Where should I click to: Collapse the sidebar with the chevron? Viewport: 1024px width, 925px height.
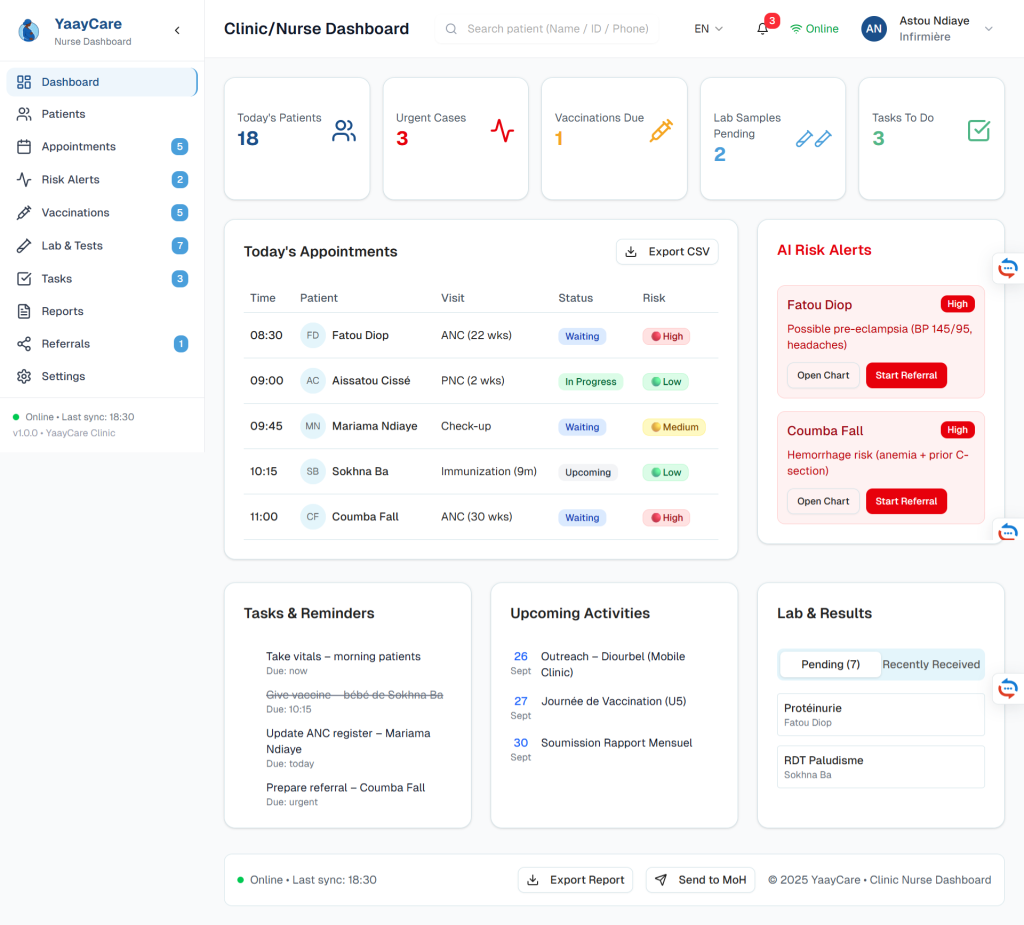click(177, 31)
